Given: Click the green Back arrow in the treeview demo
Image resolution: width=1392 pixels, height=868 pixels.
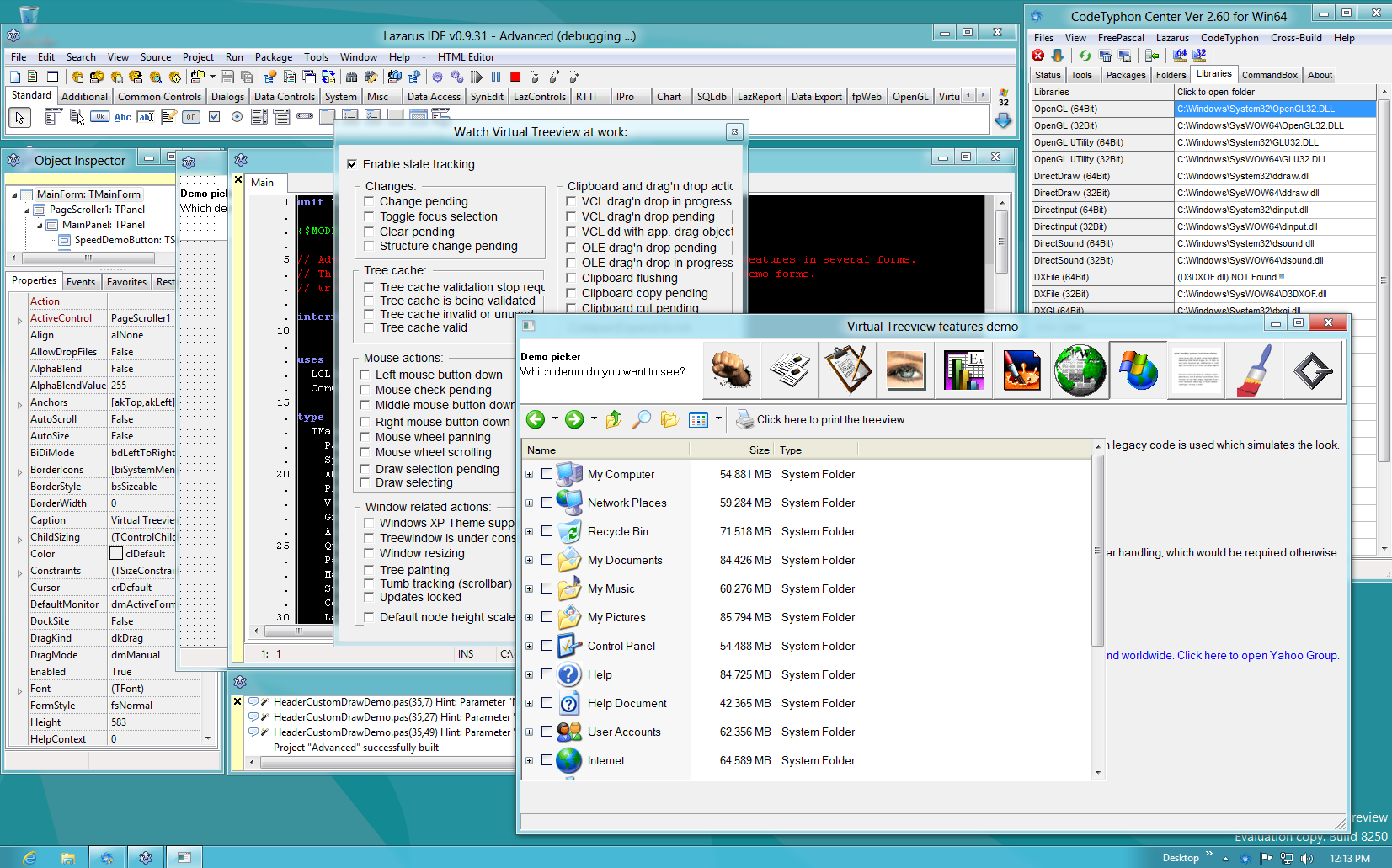Looking at the screenshot, I should (535, 419).
